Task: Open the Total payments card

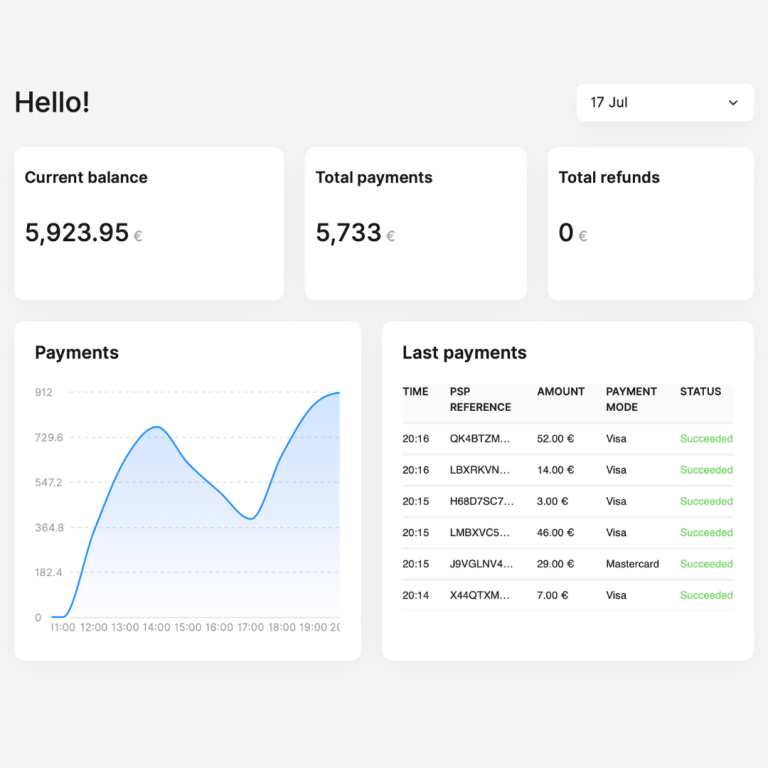Action: coord(415,223)
